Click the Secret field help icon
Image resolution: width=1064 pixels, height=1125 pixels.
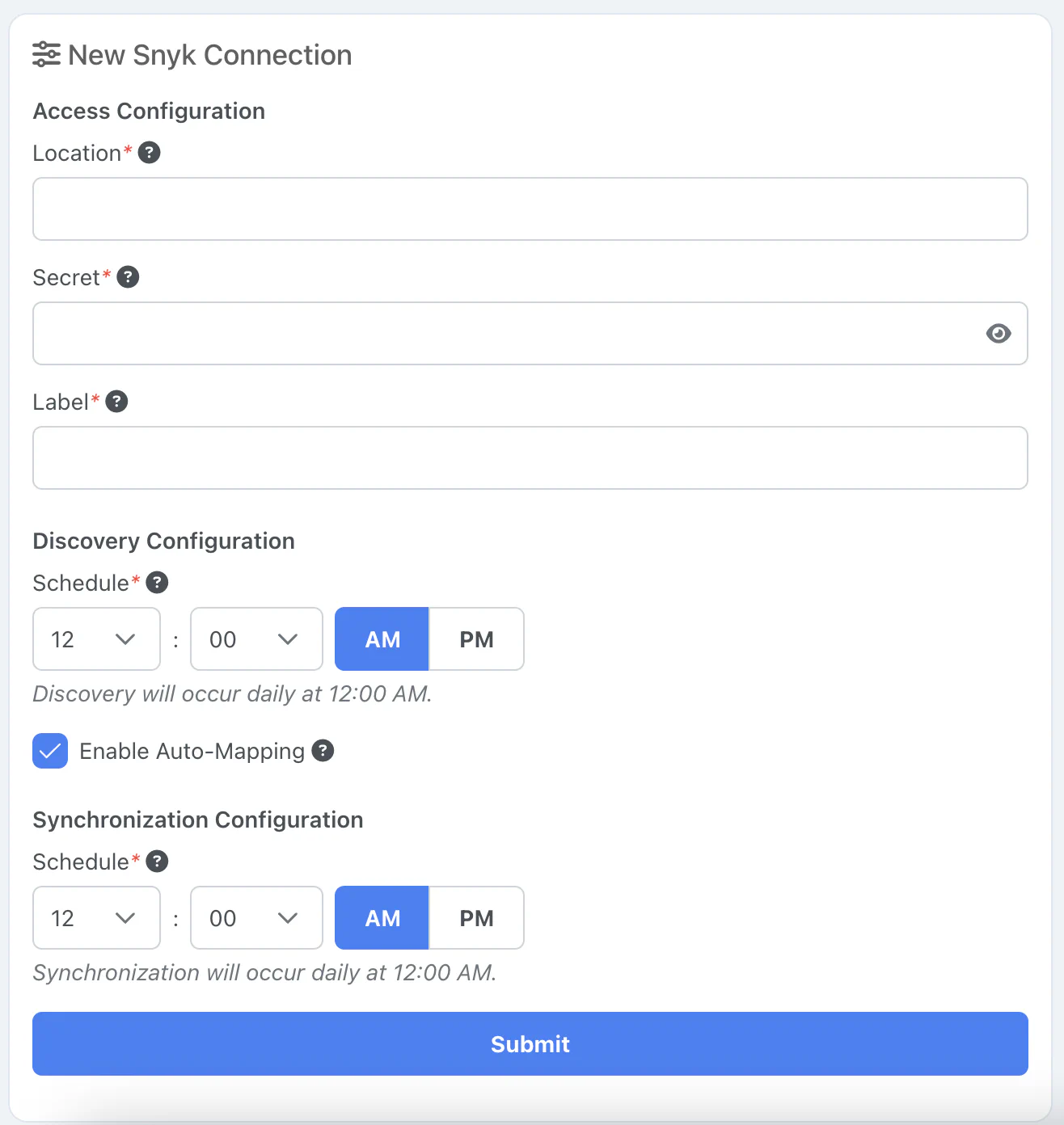[128, 277]
